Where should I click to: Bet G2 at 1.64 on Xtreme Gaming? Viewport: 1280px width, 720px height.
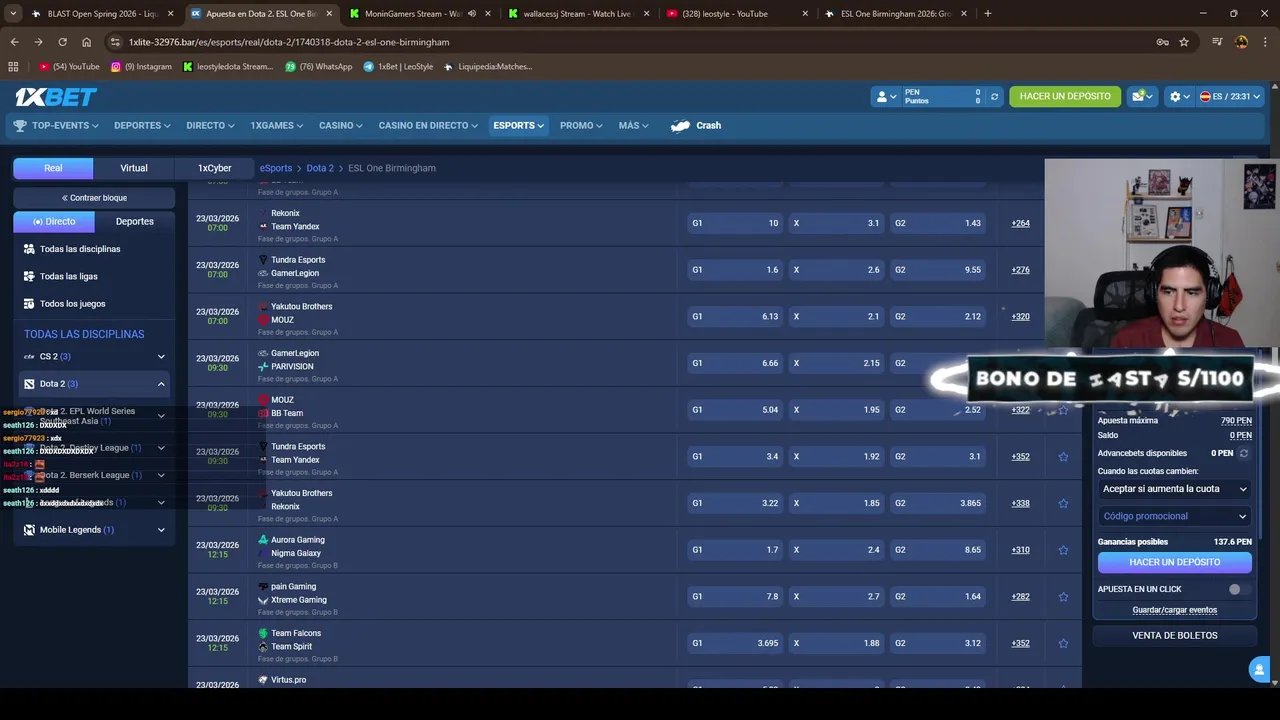(x=937, y=597)
